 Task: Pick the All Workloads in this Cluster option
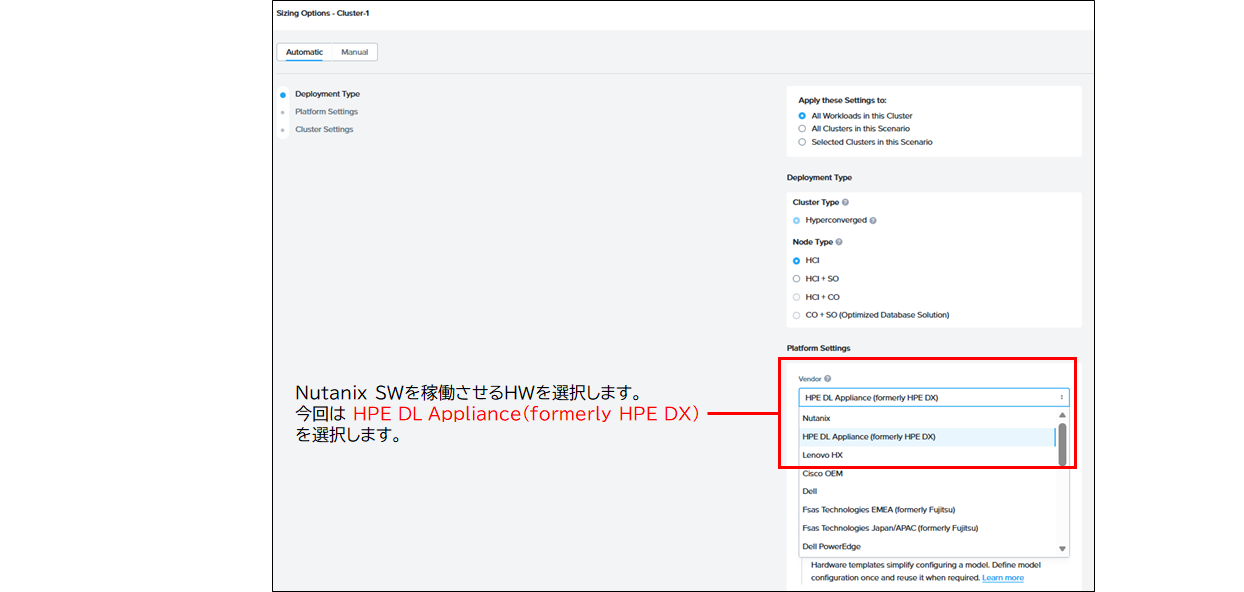coord(802,116)
